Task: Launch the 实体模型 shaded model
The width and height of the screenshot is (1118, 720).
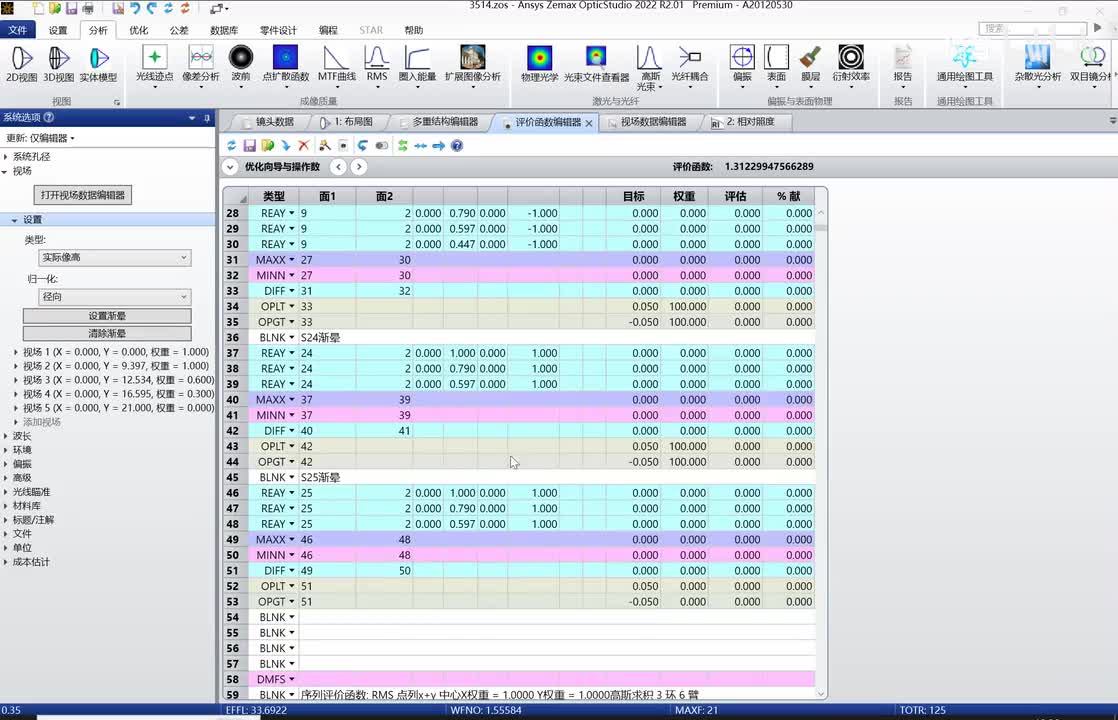Action: [98, 63]
